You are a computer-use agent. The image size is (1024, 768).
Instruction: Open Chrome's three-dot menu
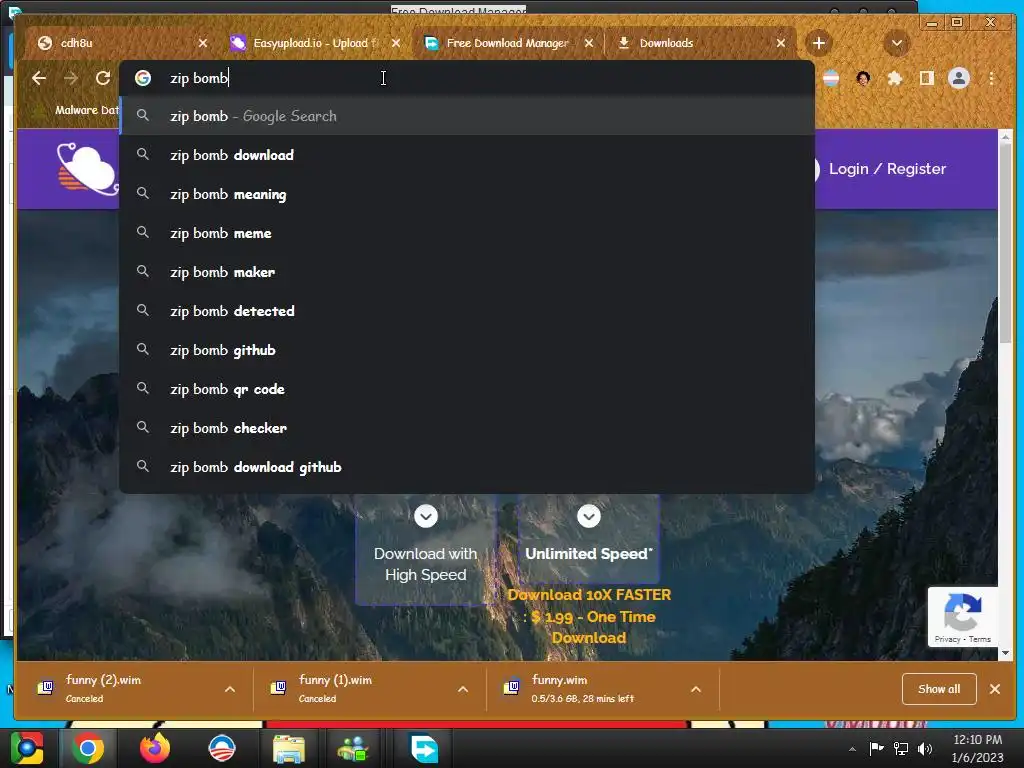[x=991, y=78]
